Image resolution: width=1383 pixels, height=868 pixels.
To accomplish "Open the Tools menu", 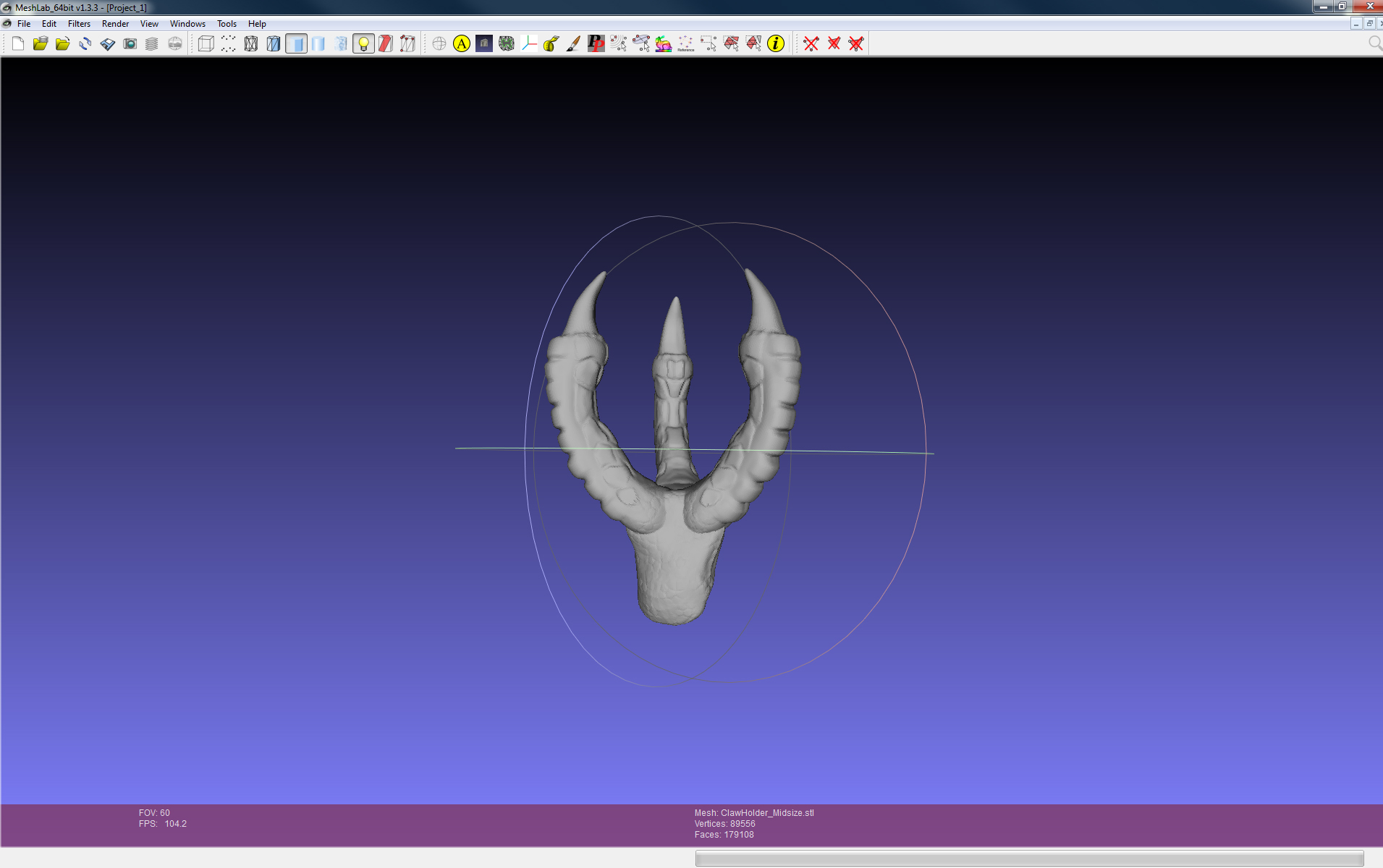I will point(227,24).
